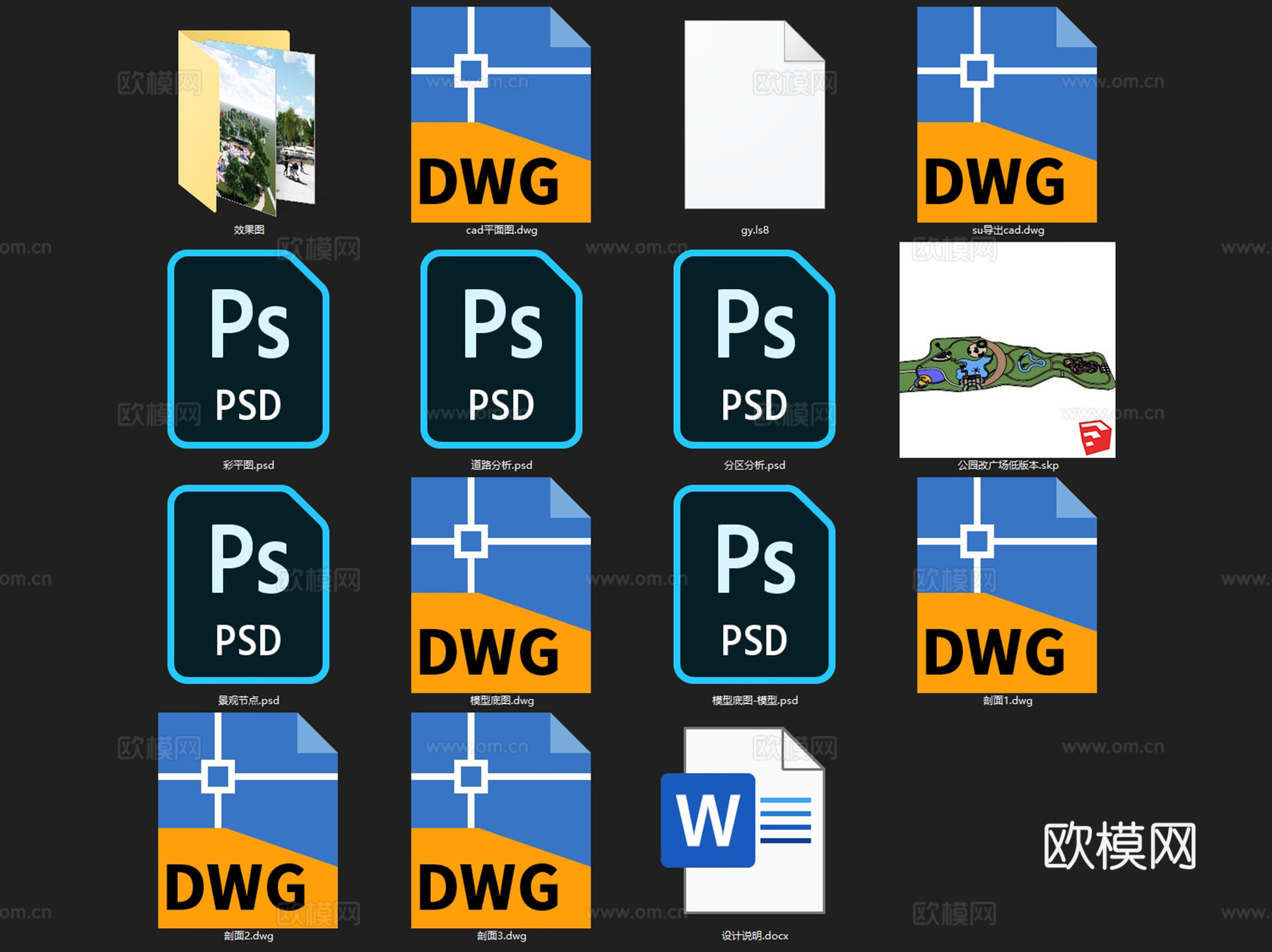This screenshot has width=1272, height=952.
Task: Select the 剖面1.dwg DWG file icon
Action: coord(1007,585)
